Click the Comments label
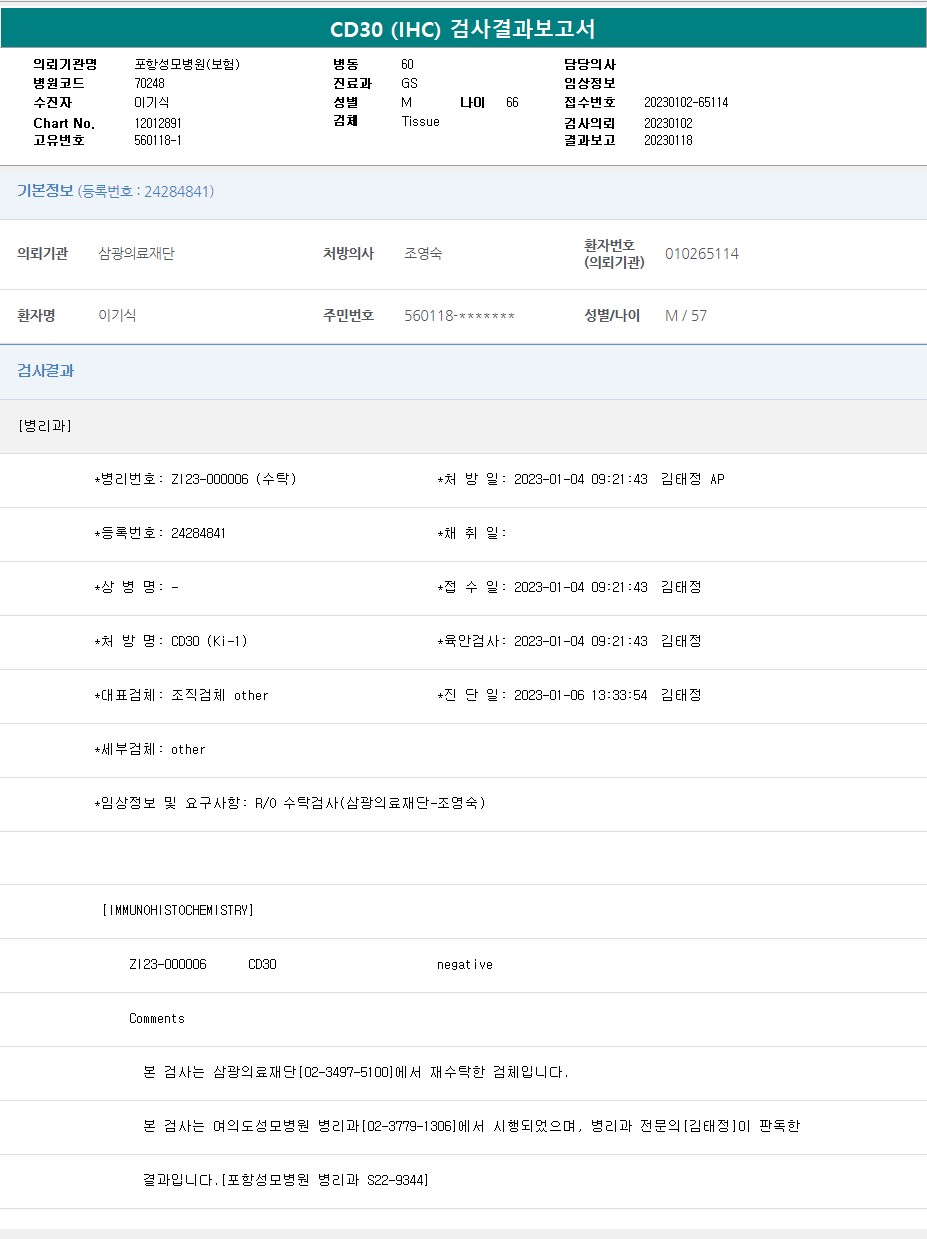927x1239 pixels. pyautogui.click(x=156, y=1018)
